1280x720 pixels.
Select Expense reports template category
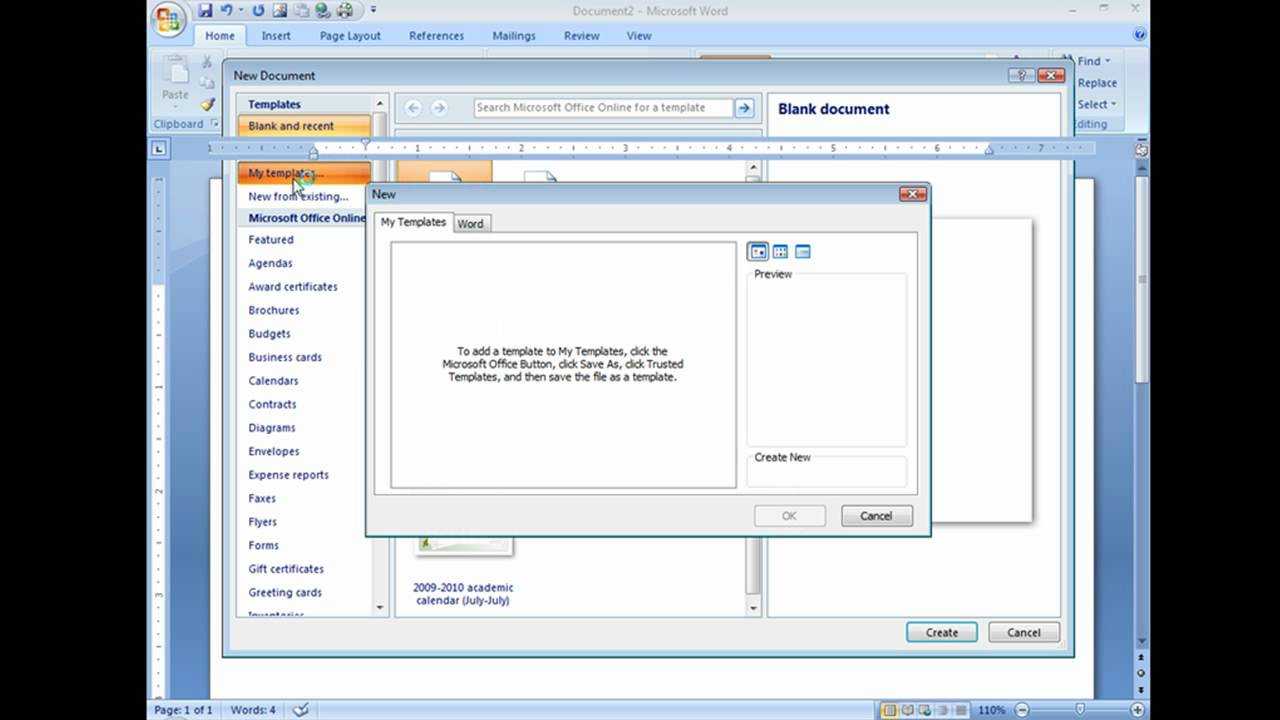(x=288, y=475)
